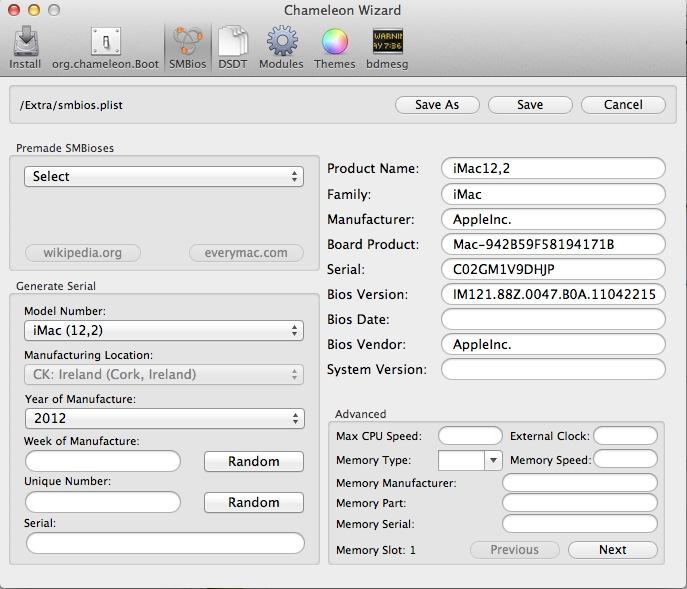Minimize the window with the yellow button
Viewport: 687px width, 589px height.
(34, 10)
